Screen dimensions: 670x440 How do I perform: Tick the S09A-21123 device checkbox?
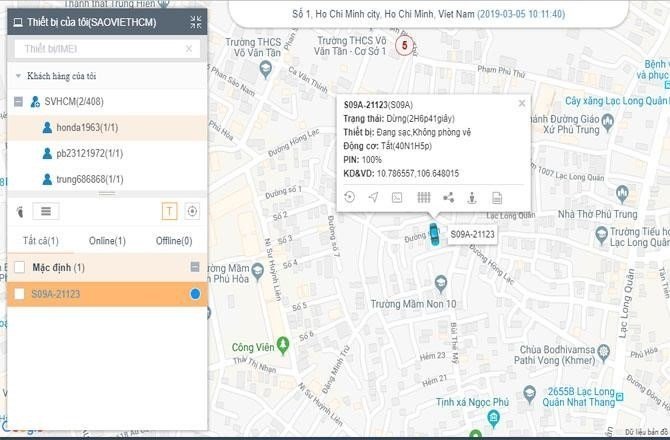pyautogui.click(x=20, y=294)
